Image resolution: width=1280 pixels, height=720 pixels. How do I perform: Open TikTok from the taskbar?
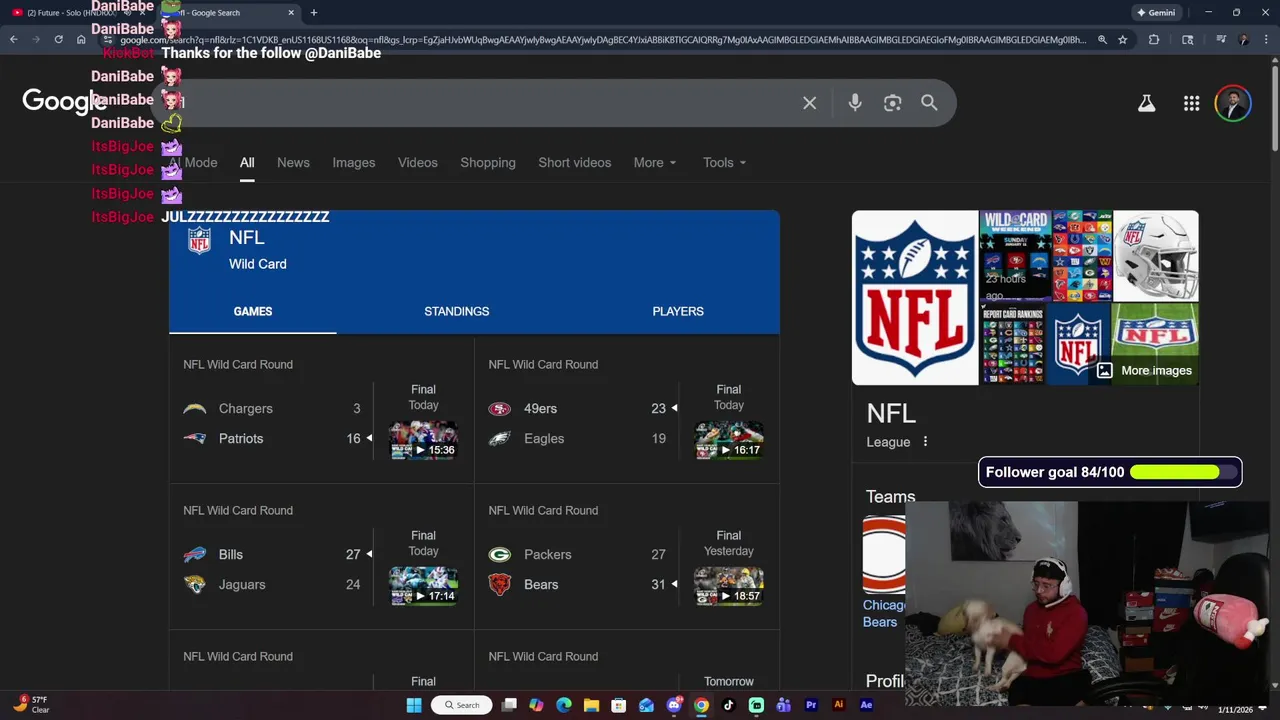[728, 705]
